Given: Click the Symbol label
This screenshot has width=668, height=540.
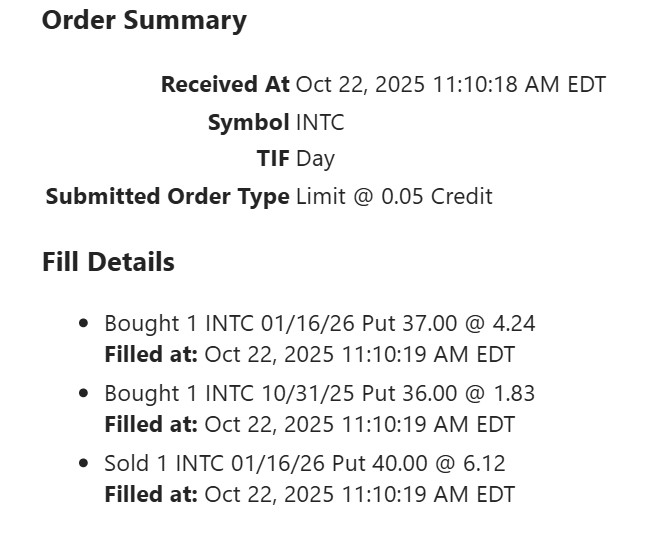Looking at the screenshot, I should (x=248, y=123).
